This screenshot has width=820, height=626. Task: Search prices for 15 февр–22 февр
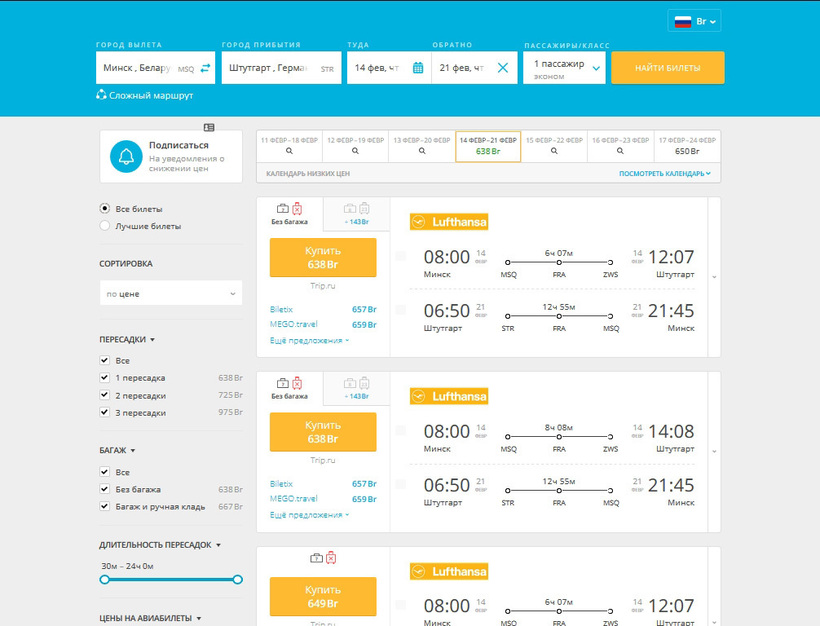coord(554,146)
